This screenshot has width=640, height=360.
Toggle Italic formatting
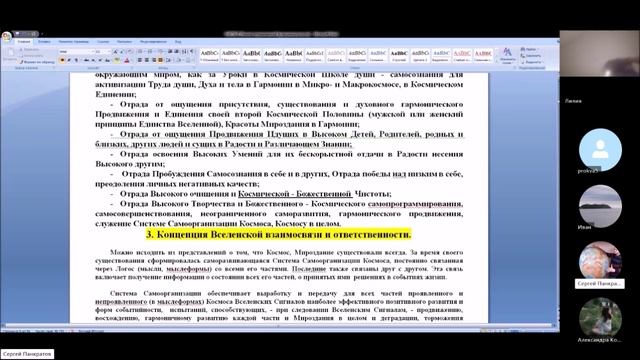[x=69, y=60]
